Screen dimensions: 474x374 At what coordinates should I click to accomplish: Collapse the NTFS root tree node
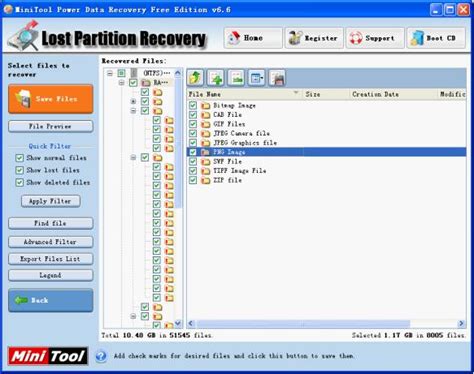pyautogui.click(x=110, y=73)
